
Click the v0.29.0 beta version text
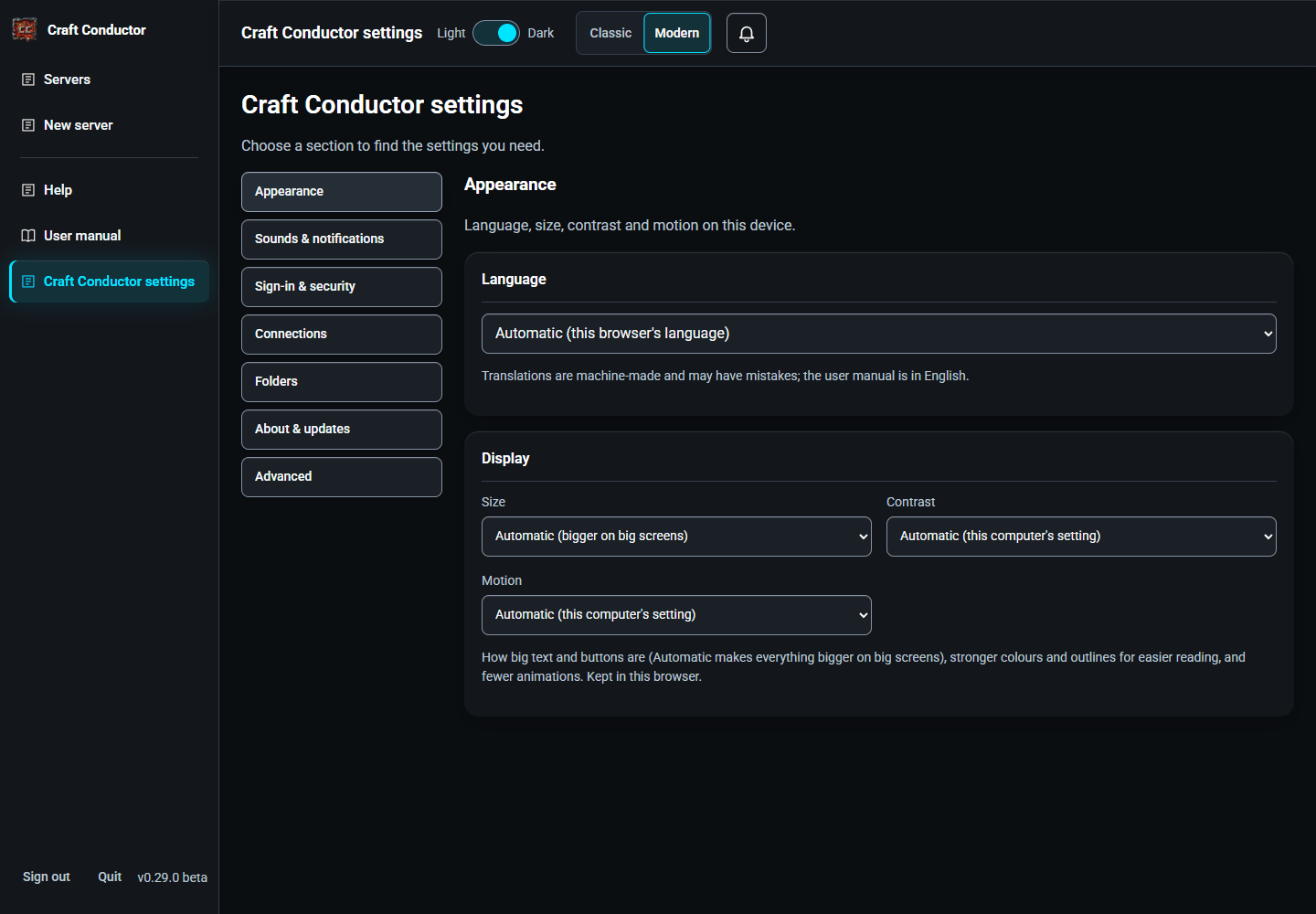(173, 877)
